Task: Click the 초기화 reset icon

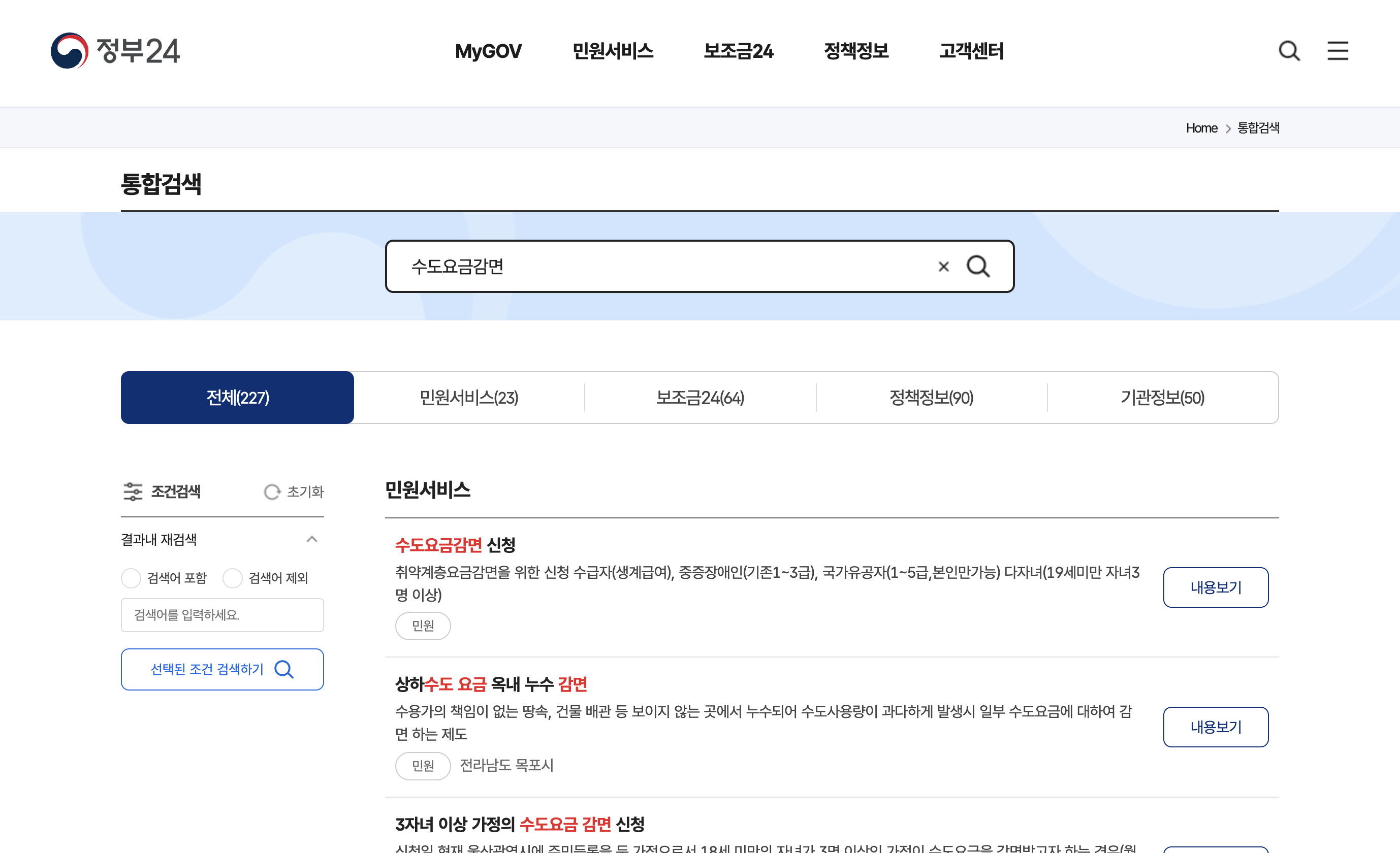Action: (272, 492)
